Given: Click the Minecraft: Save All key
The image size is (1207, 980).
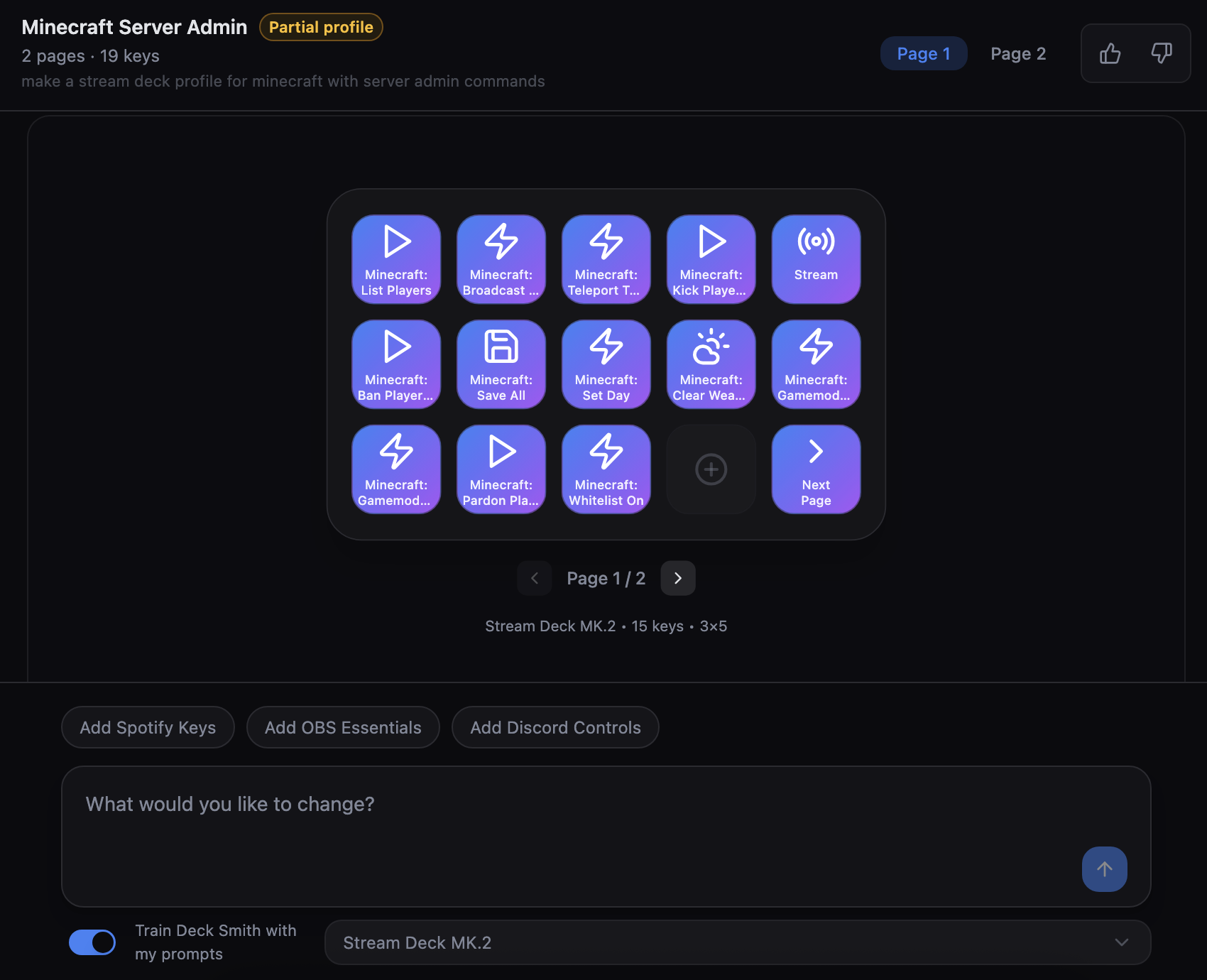Looking at the screenshot, I should coord(501,364).
